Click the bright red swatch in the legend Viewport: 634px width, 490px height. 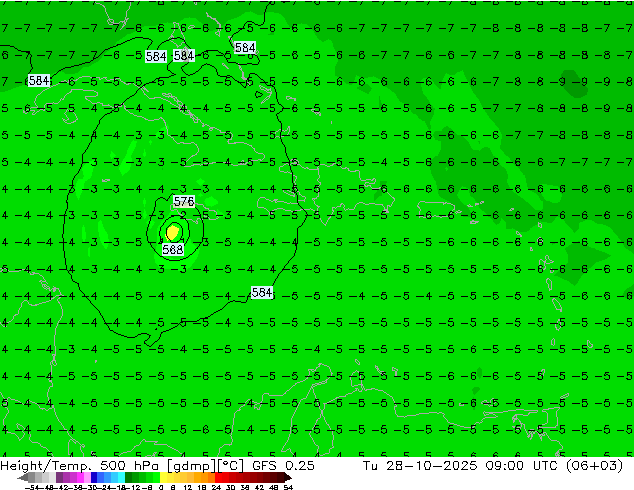coord(218,477)
